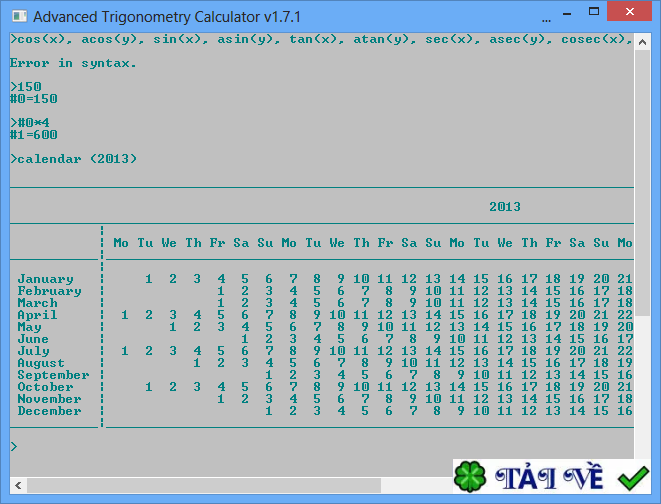Click the December row label

click(49, 411)
